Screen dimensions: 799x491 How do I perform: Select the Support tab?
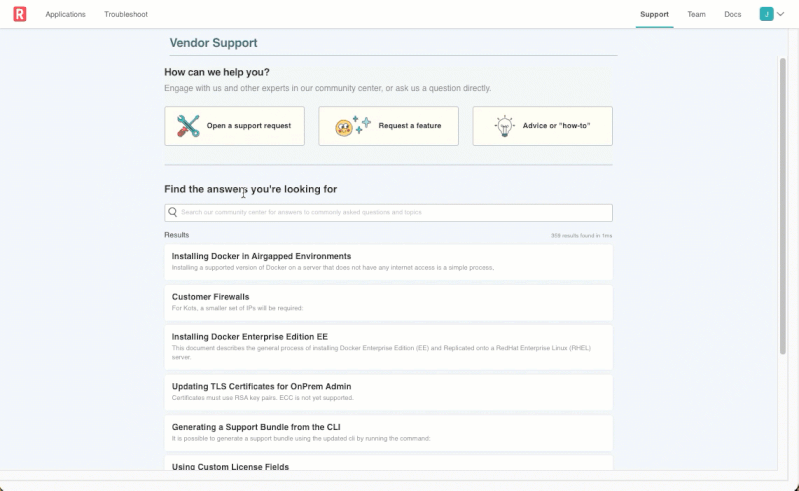click(x=654, y=14)
